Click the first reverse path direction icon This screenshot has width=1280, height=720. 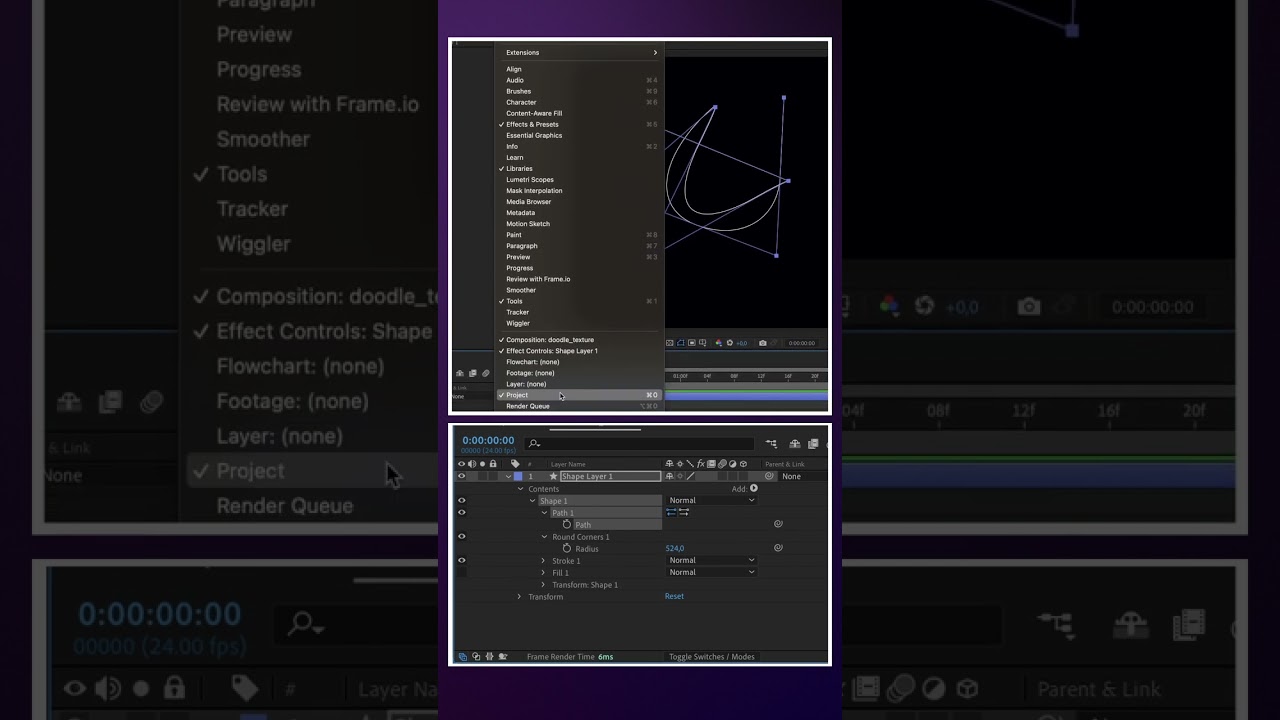pyautogui.click(x=671, y=512)
